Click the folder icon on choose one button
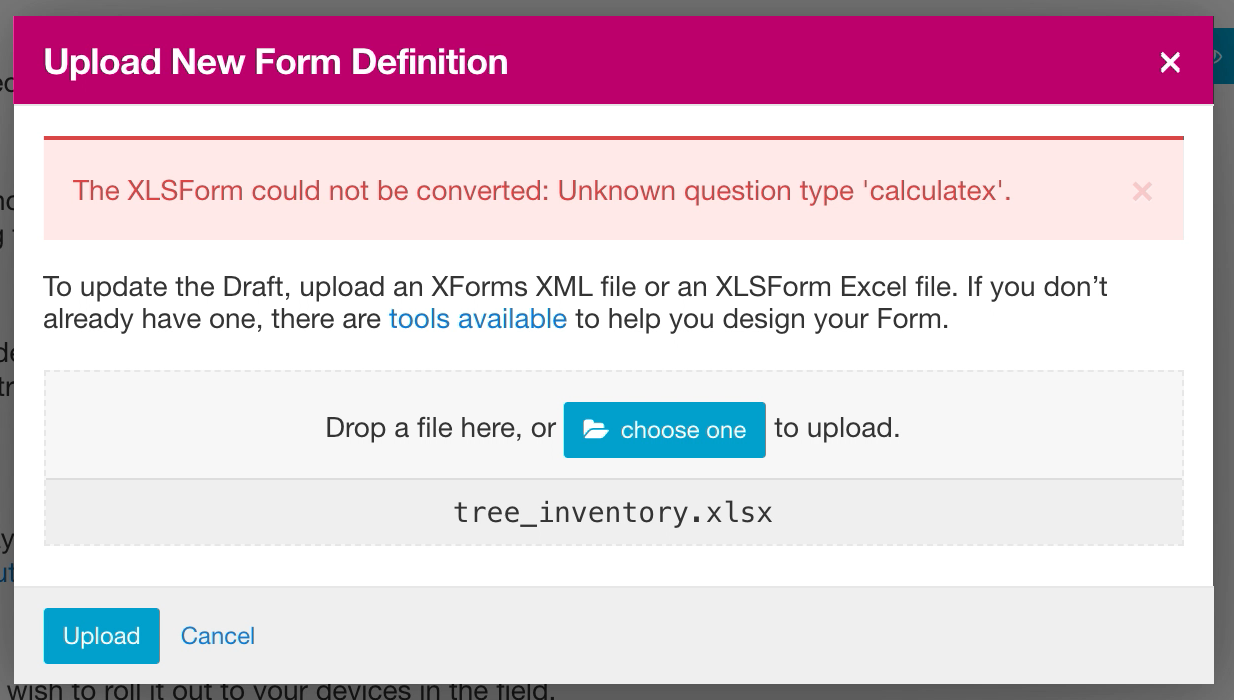The height and width of the screenshot is (700, 1234). [597, 430]
